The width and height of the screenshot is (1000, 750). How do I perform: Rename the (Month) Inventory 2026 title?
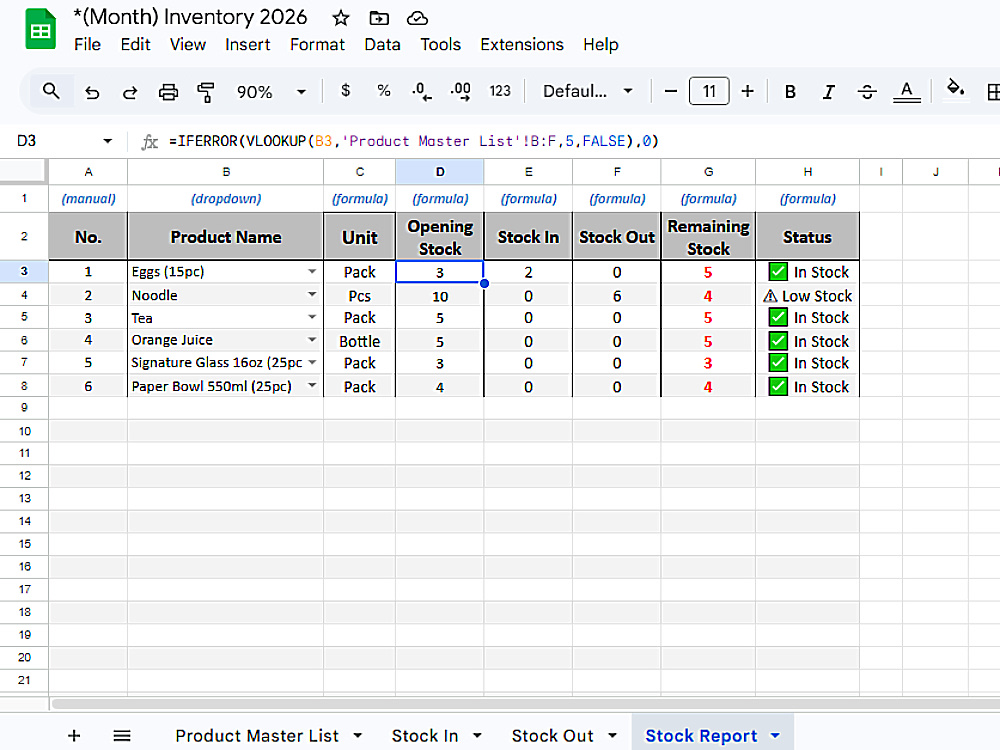click(x=190, y=17)
